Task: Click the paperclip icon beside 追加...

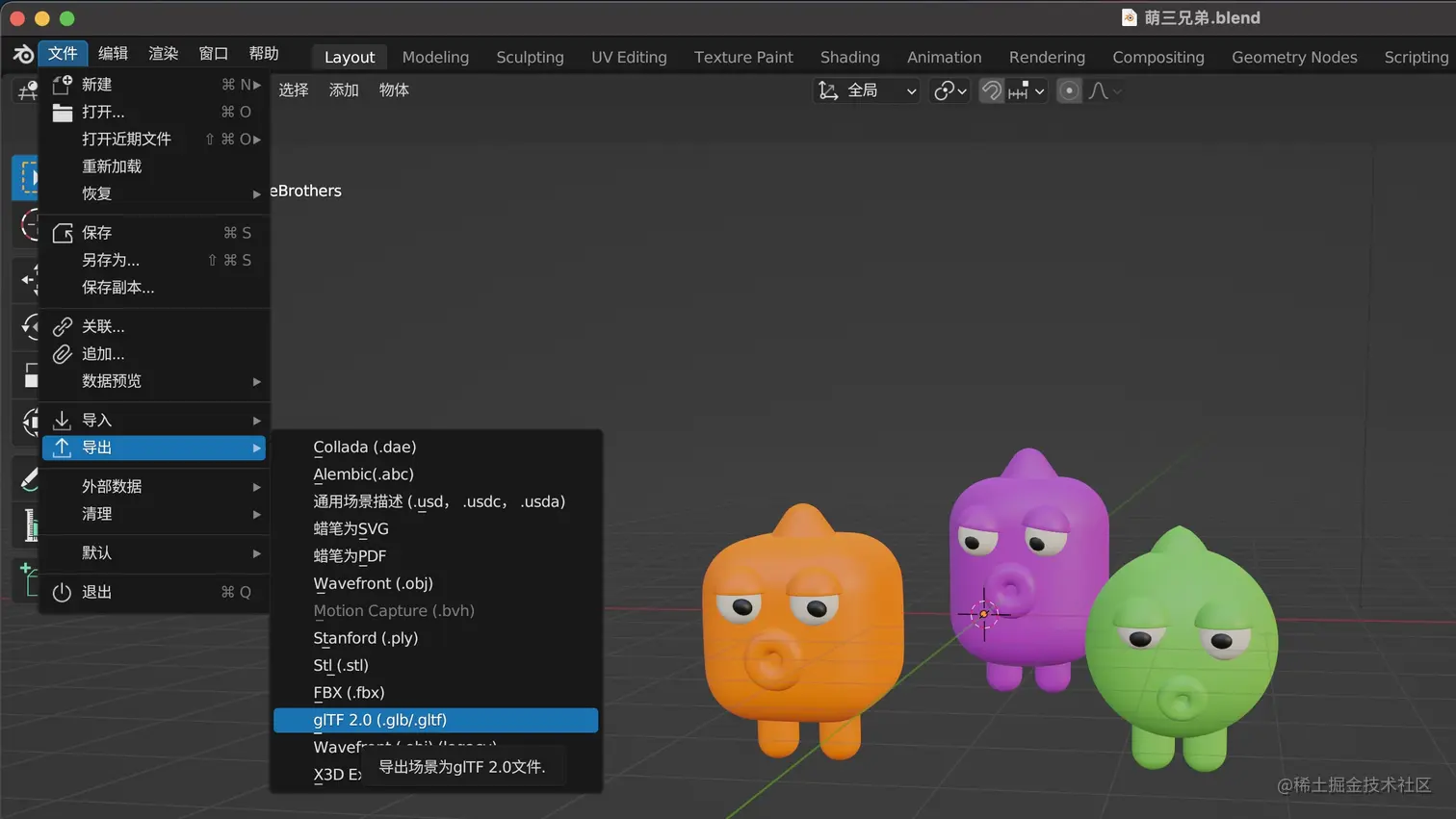Action: click(63, 354)
